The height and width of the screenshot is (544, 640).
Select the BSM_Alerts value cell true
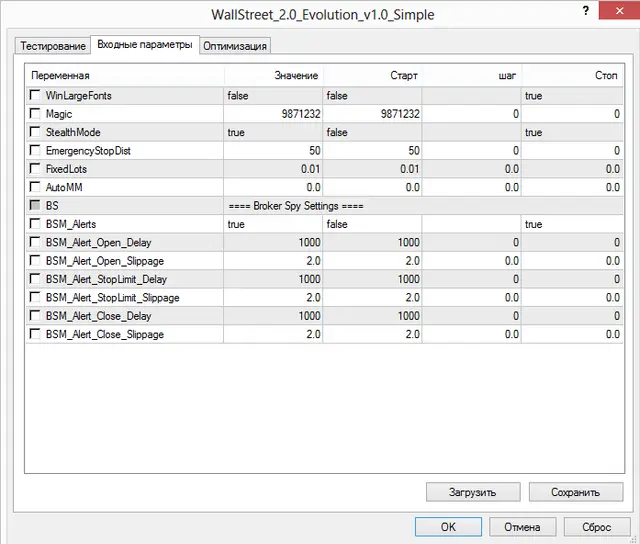tap(273, 224)
